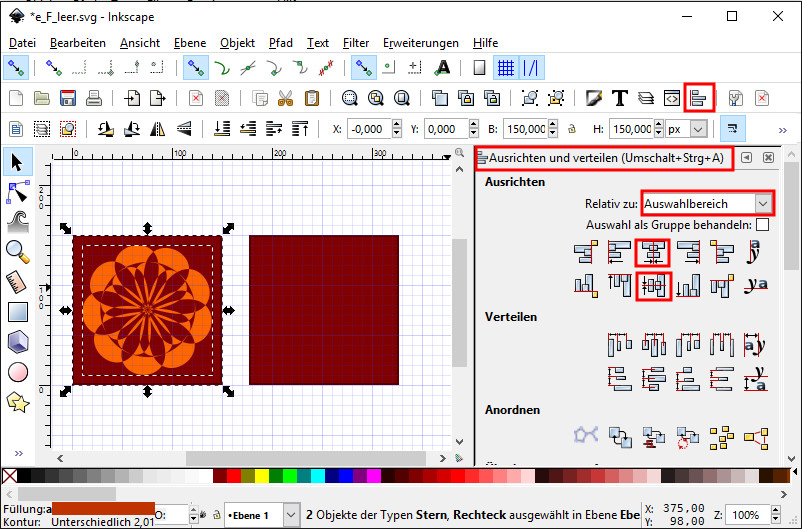Iconify the Ausrichten und verteilen panel

pyautogui.click(x=746, y=158)
